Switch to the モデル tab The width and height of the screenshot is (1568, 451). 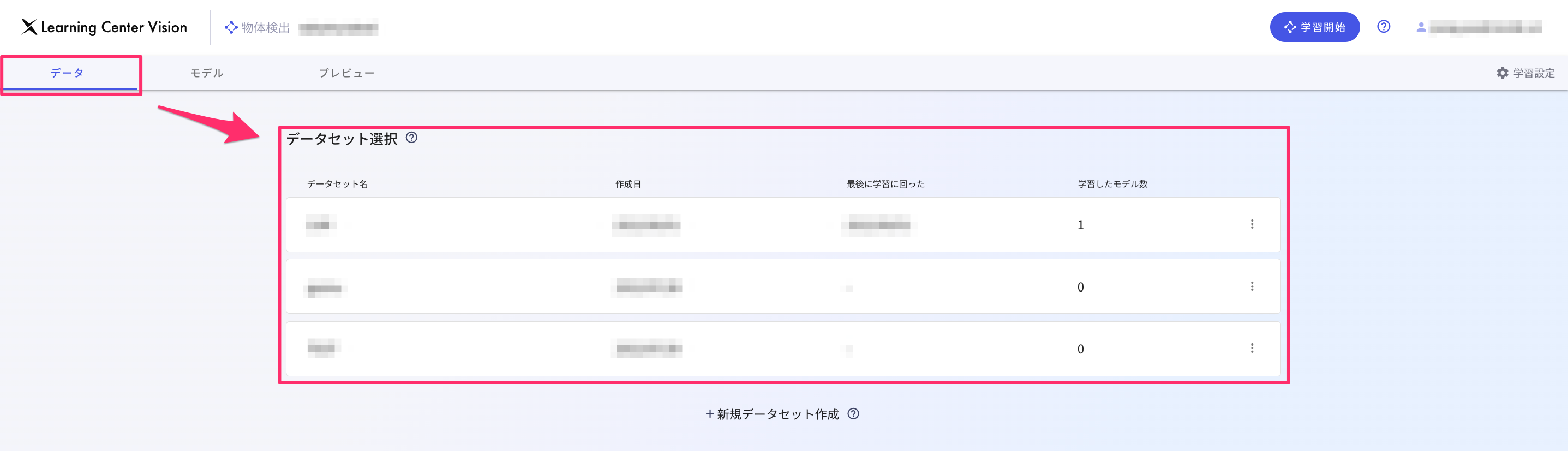click(x=207, y=73)
